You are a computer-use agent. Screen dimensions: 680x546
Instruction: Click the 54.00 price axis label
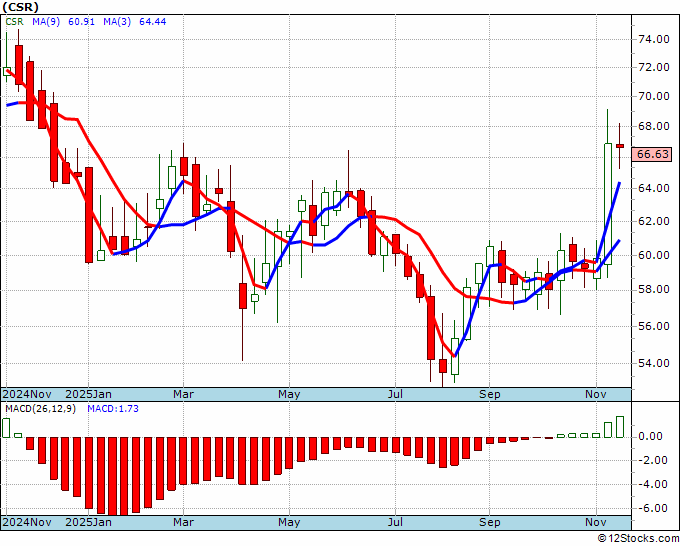[x=654, y=363]
